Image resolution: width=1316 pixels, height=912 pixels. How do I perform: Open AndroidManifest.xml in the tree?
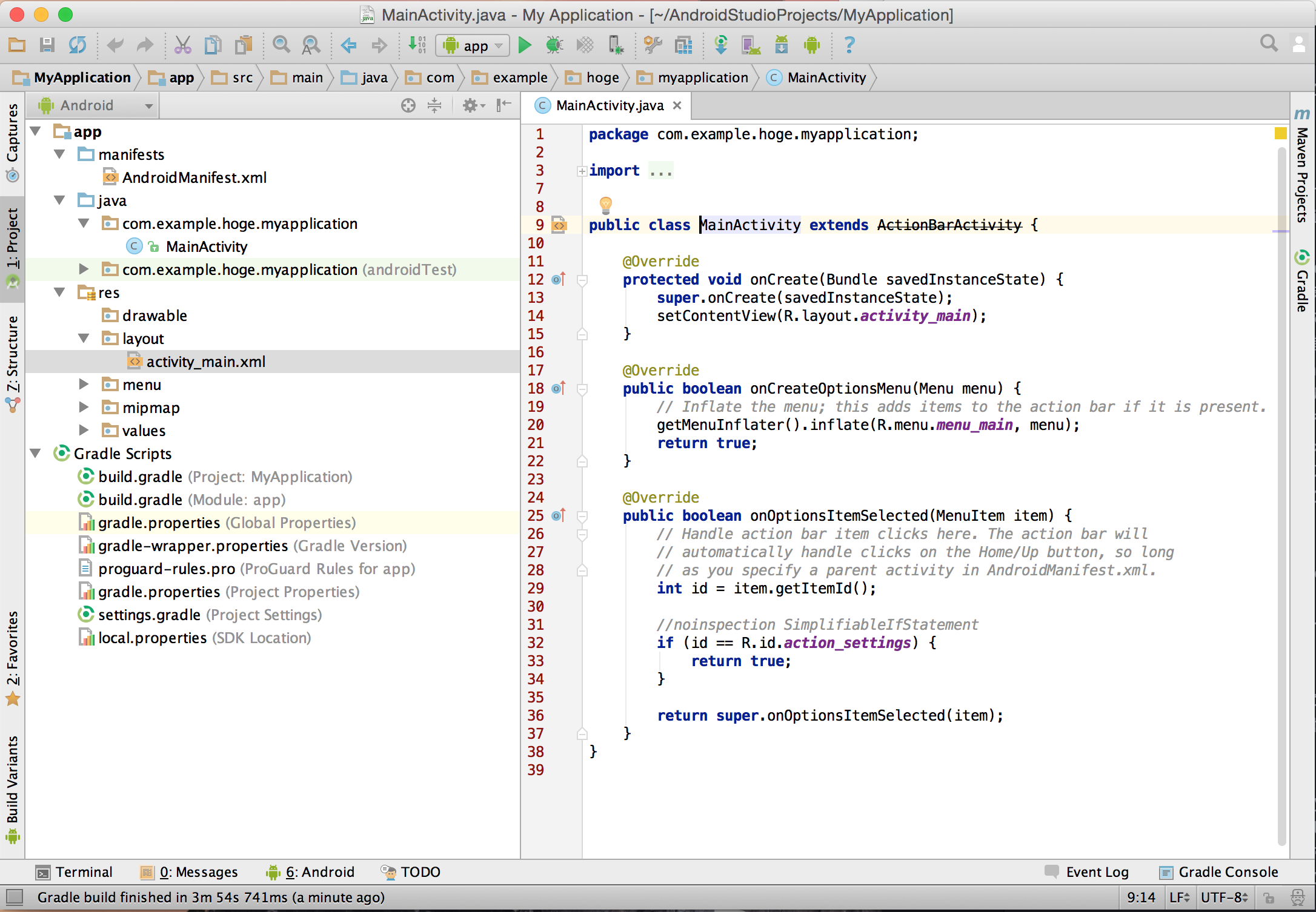[194, 177]
